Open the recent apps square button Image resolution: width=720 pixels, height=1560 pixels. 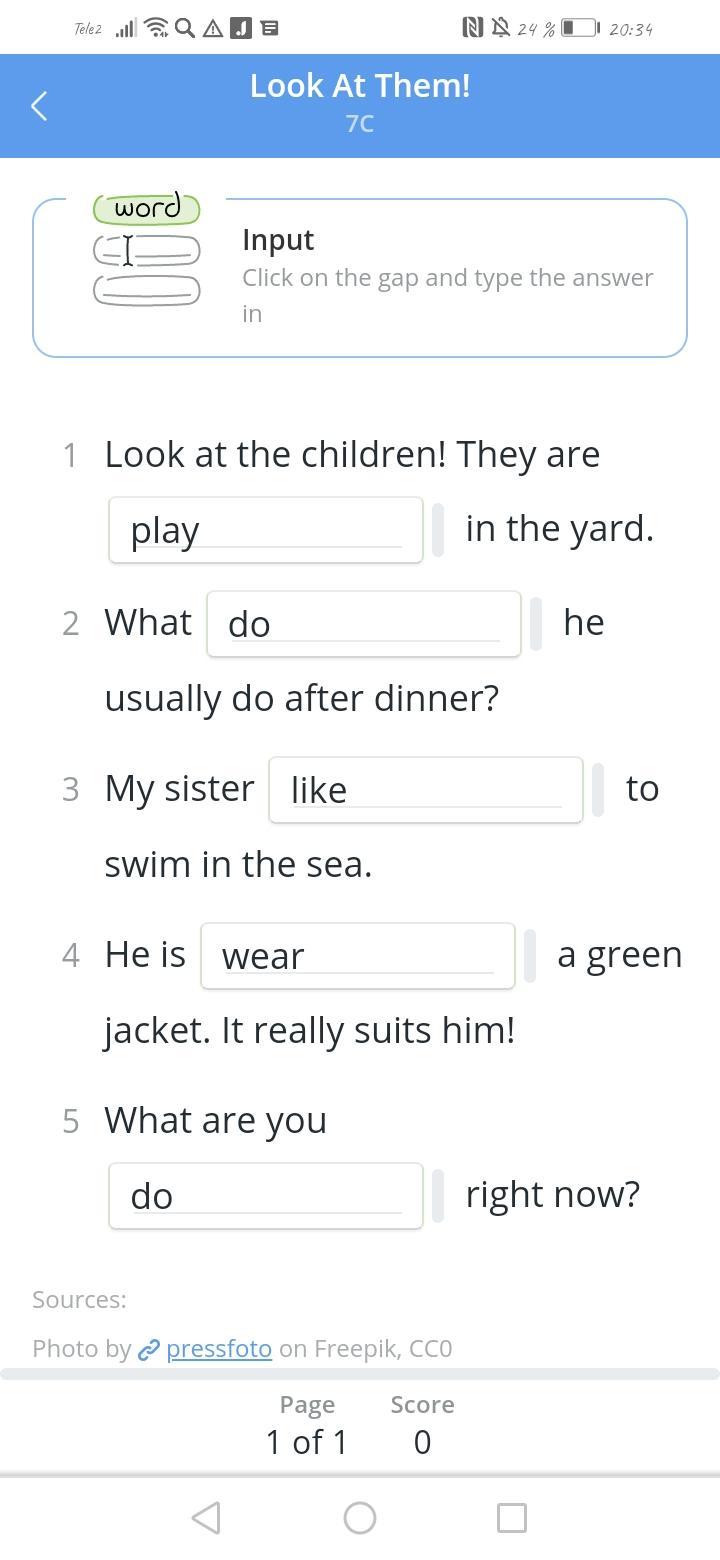coord(512,1518)
